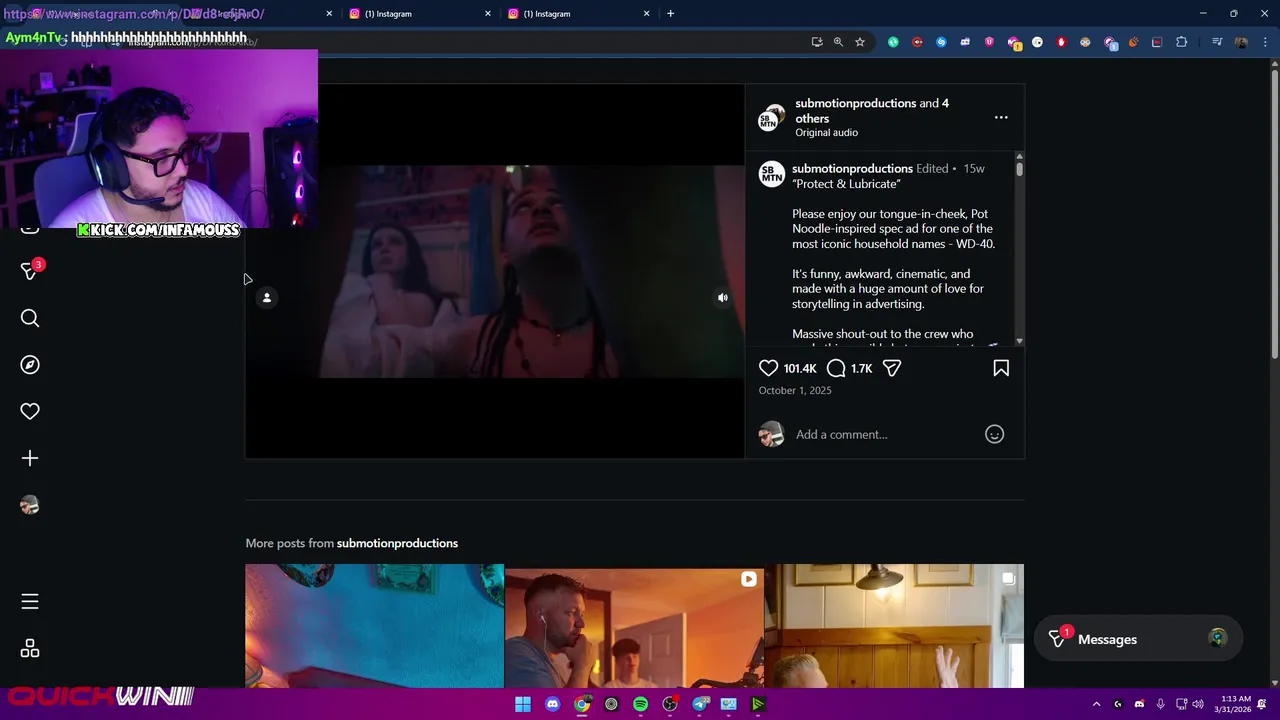Bookmark this page with the star icon
The width and height of the screenshot is (1280, 720).
coord(859,42)
